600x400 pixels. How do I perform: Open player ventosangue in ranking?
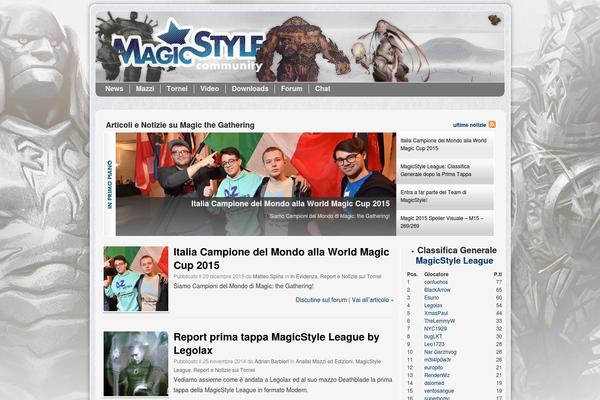point(439,391)
